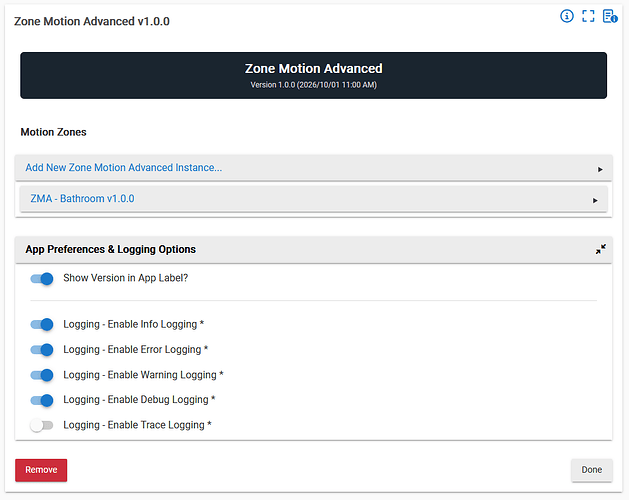The width and height of the screenshot is (629, 500).
Task: Open the app info circle icon
Action: [x=566, y=16]
